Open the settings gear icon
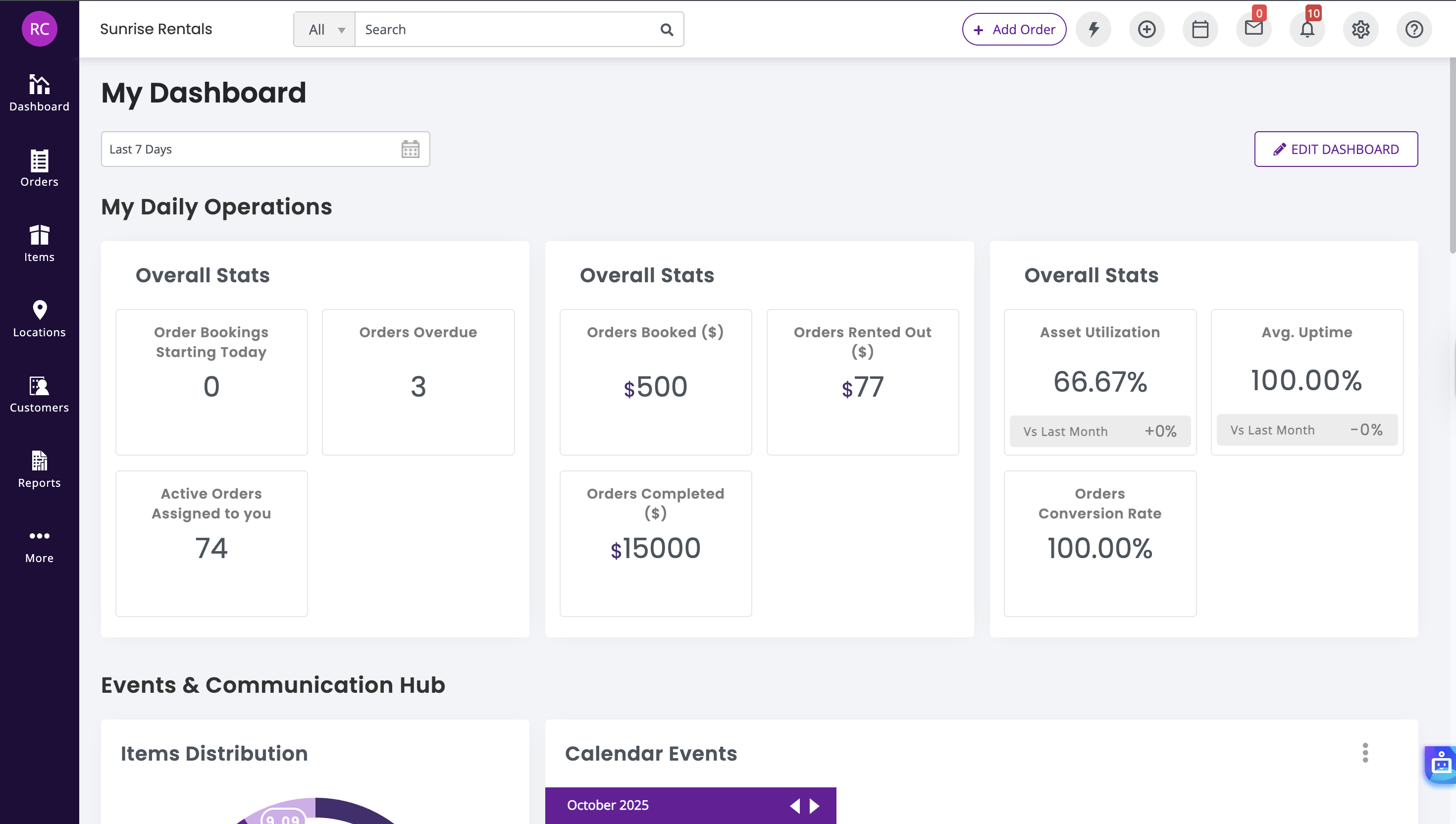The image size is (1456, 824). (1360, 29)
